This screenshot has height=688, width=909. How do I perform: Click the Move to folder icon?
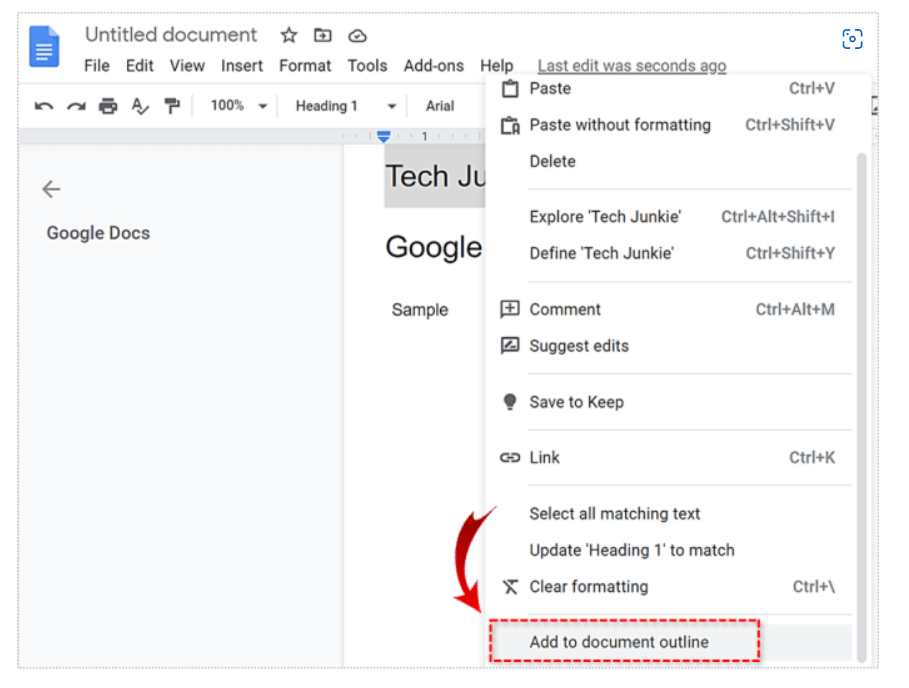click(322, 34)
